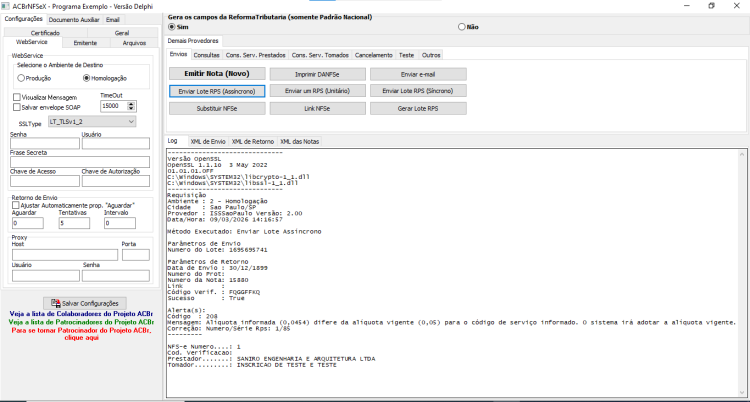Click log line Provedor : ISSSaoPaulo Versão: 2.00
This screenshot has height=402, width=750.
(x=234, y=213)
